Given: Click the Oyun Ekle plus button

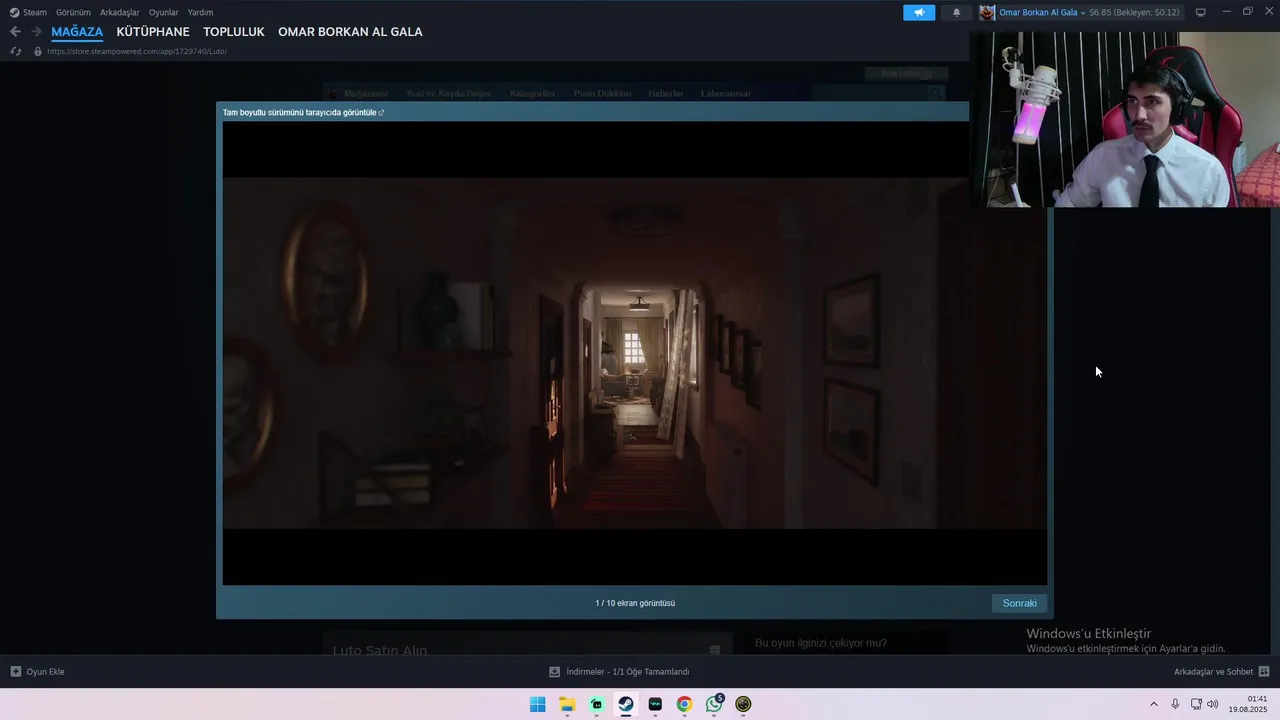Looking at the screenshot, I should pyautogui.click(x=16, y=672).
